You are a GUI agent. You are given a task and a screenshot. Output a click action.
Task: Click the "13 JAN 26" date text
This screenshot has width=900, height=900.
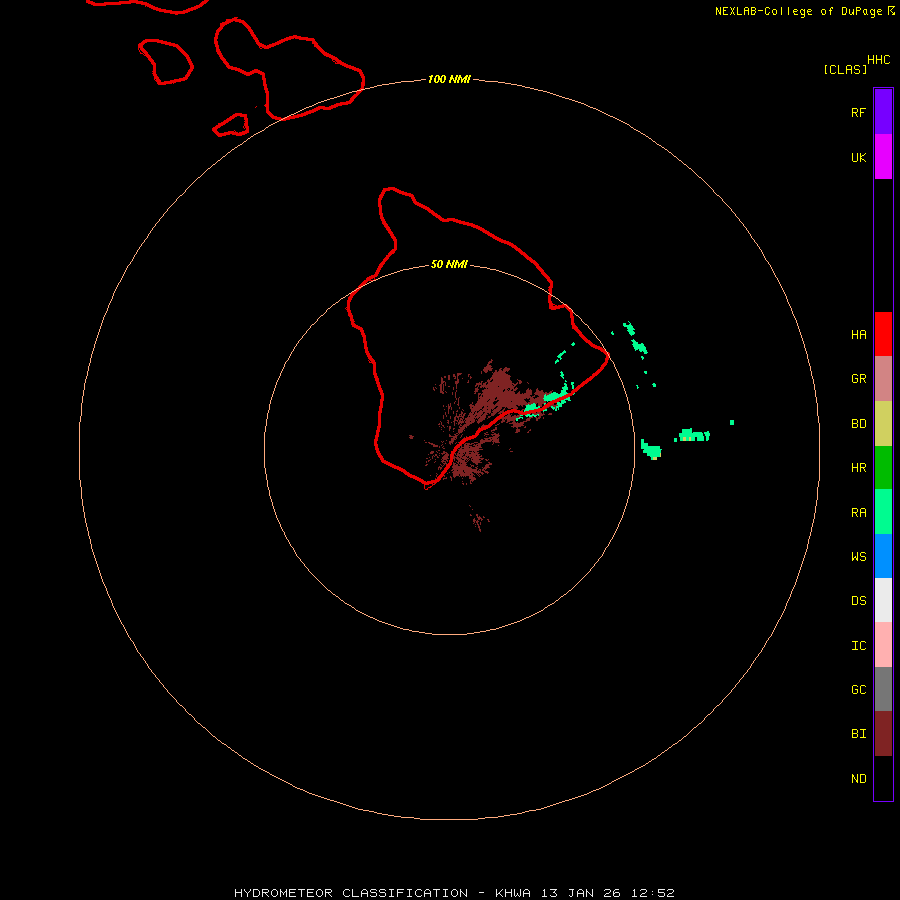click(x=580, y=893)
